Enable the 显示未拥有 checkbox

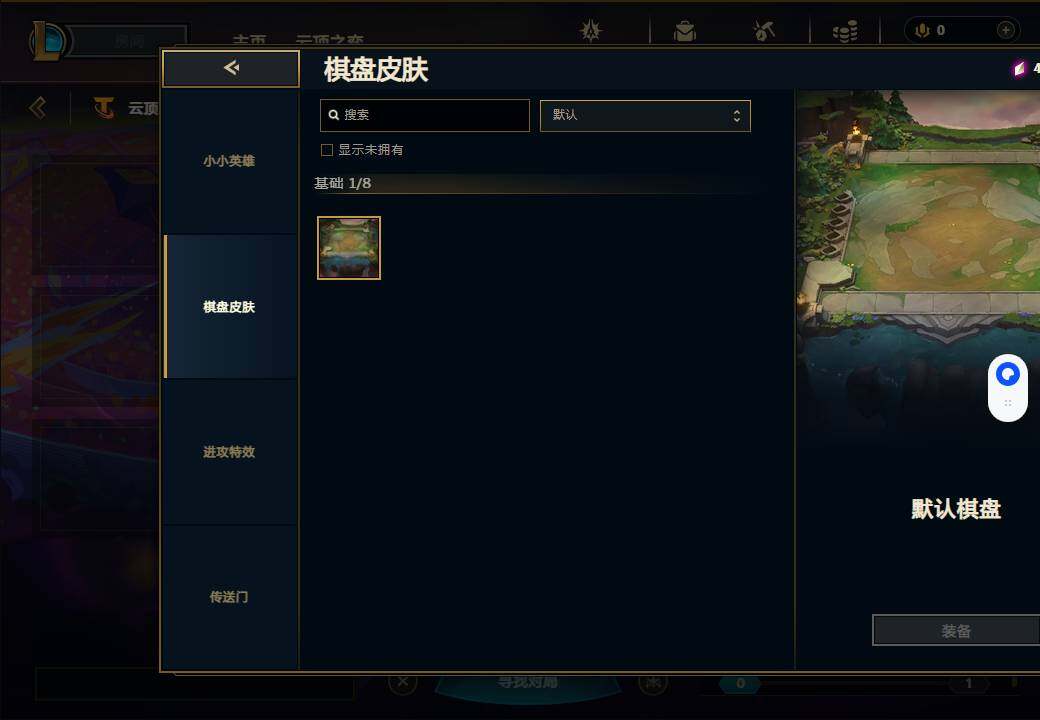click(326, 150)
